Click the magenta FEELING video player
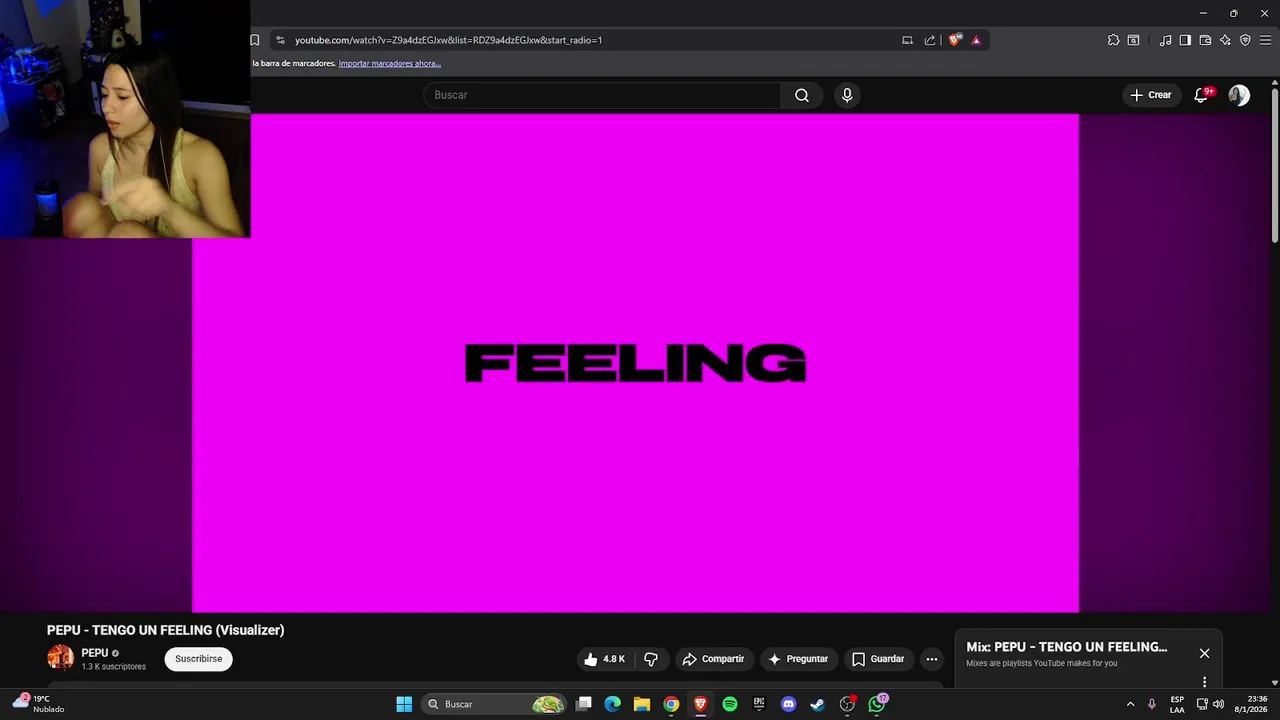1280x720 pixels. point(635,363)
